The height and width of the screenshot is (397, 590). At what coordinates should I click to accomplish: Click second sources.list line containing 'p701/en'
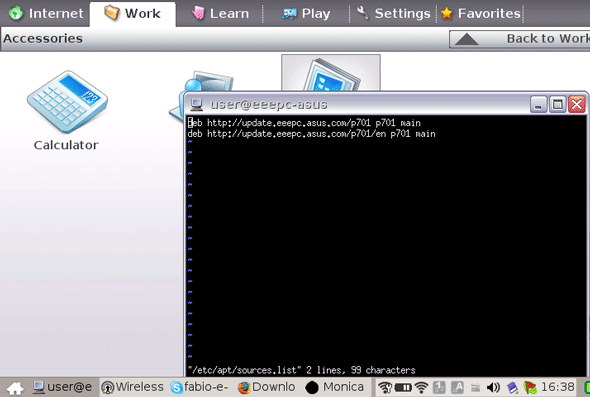coord(312,134)
